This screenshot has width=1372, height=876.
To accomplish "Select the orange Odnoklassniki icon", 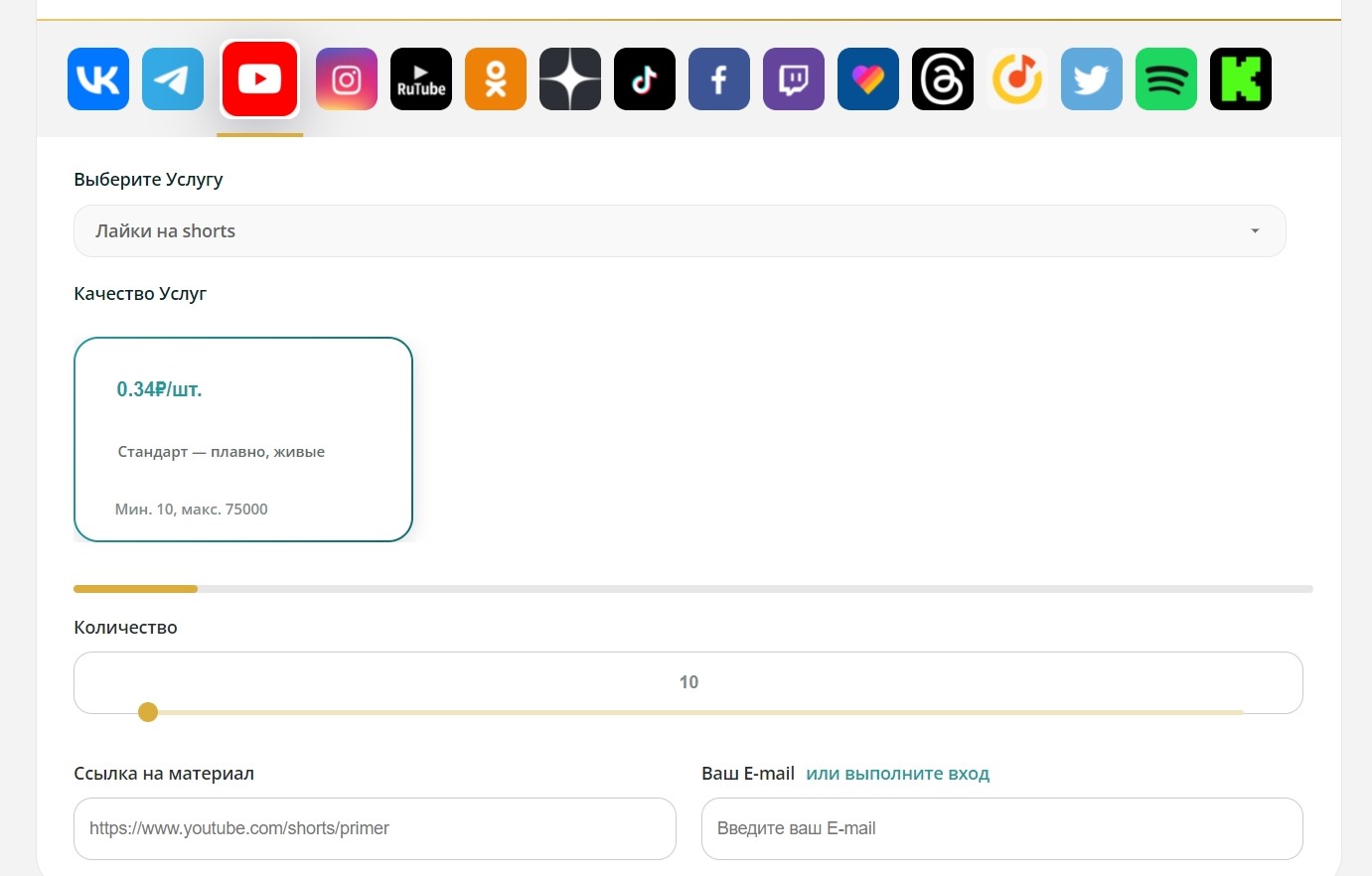I will pos(496,78).
